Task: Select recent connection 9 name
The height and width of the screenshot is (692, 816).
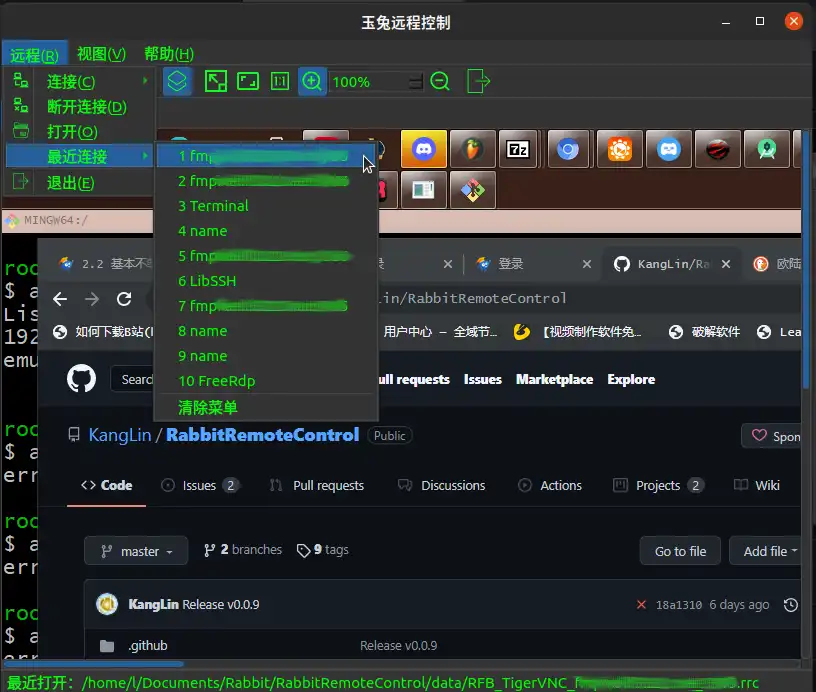Action: (x=265, y=356)
